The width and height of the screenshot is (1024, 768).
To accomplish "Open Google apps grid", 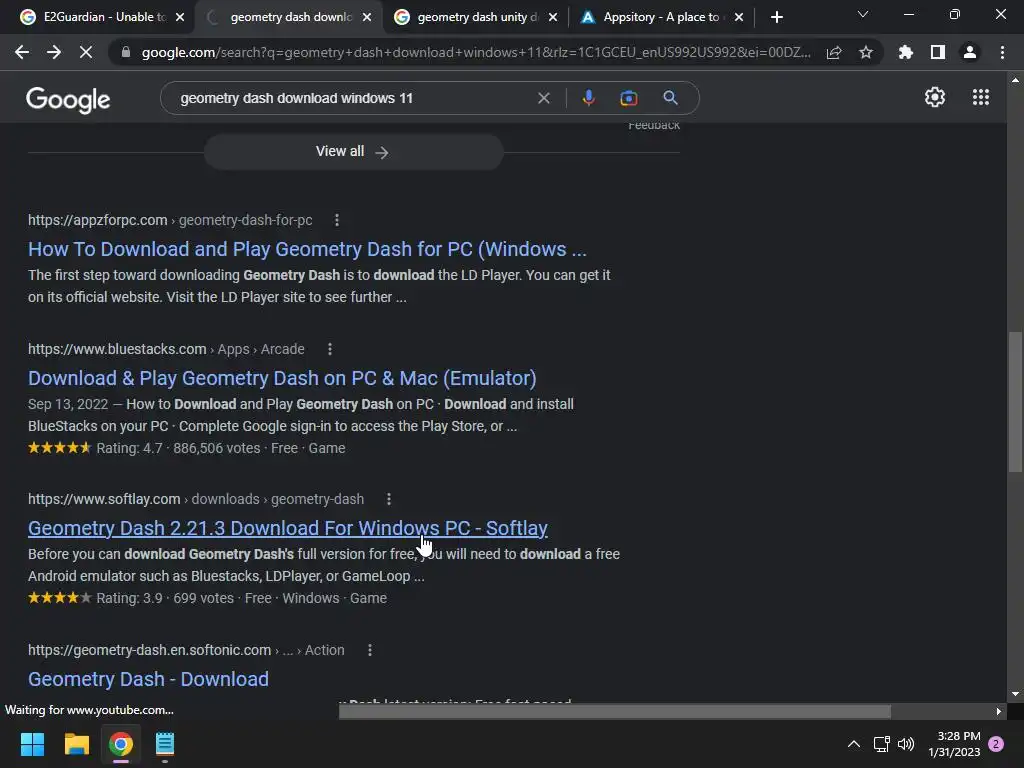I will 981,97.
